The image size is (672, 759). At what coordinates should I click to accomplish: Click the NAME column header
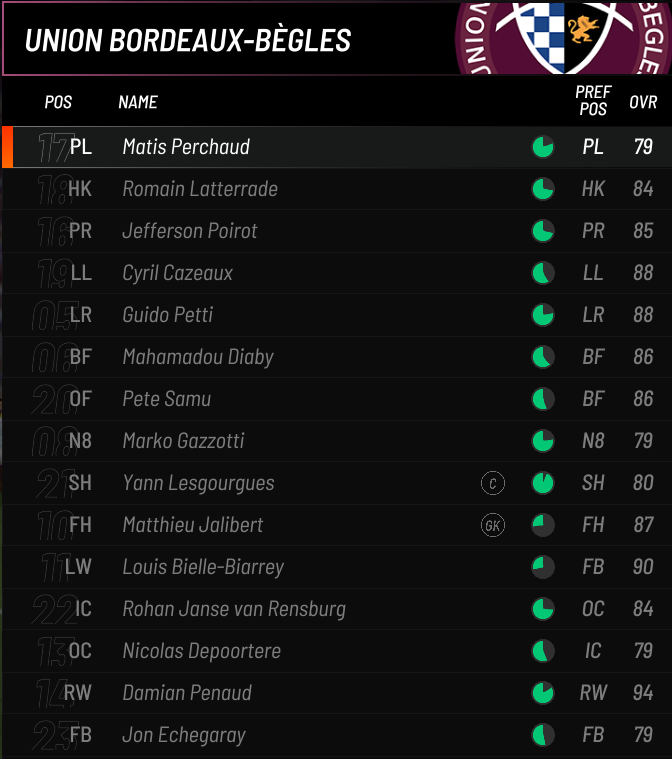[x=138, y=102]
